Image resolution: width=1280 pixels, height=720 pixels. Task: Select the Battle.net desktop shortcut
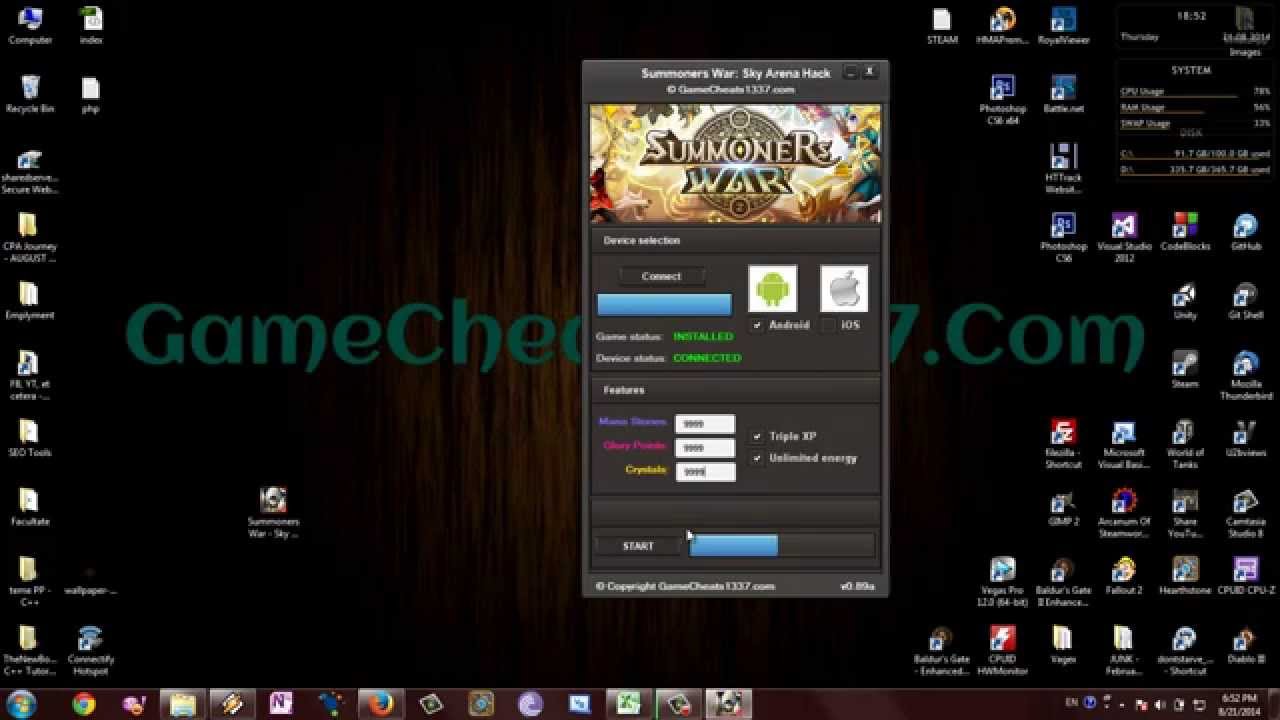[1063, 94]
